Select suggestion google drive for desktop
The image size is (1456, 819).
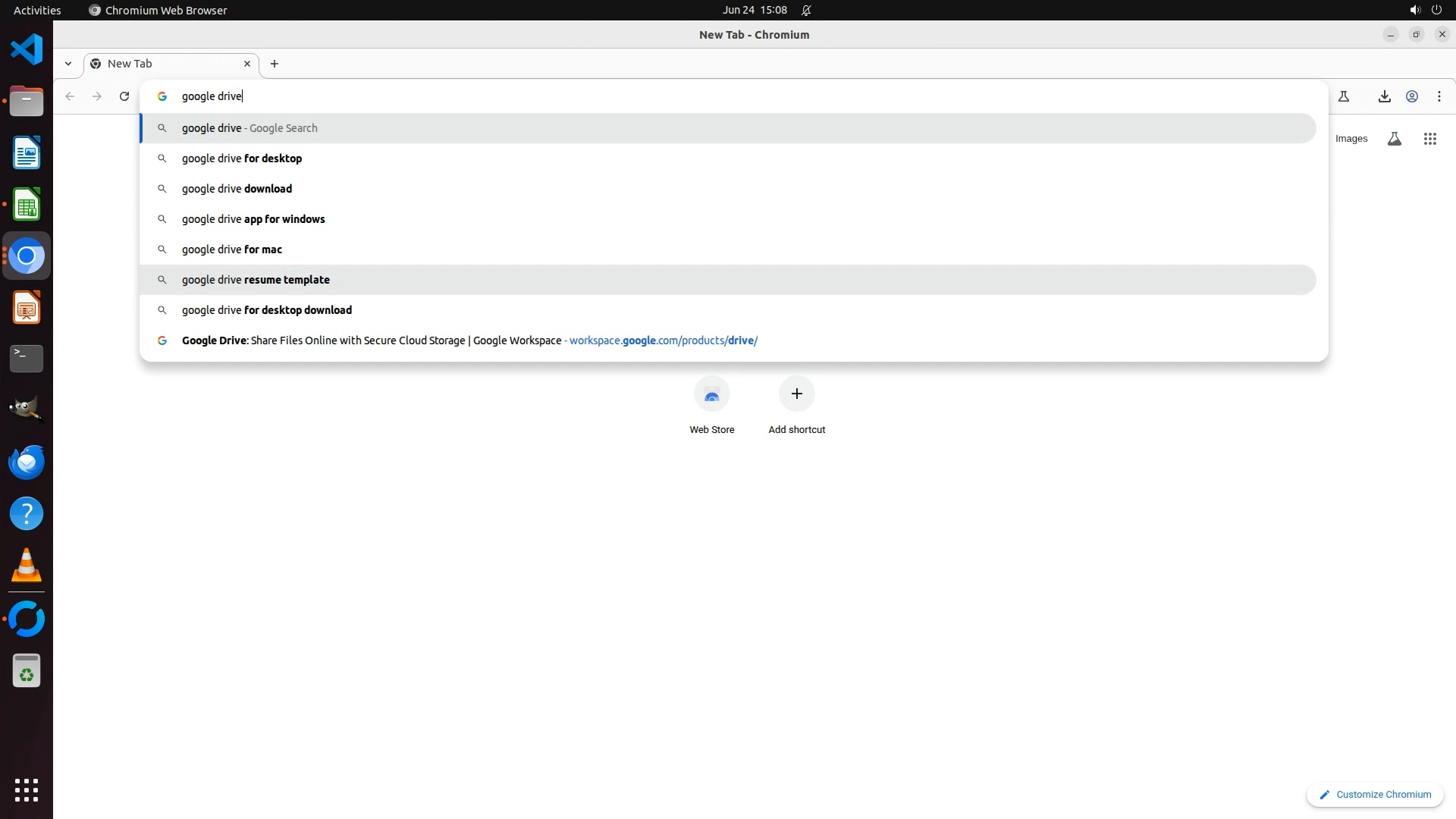242,158
